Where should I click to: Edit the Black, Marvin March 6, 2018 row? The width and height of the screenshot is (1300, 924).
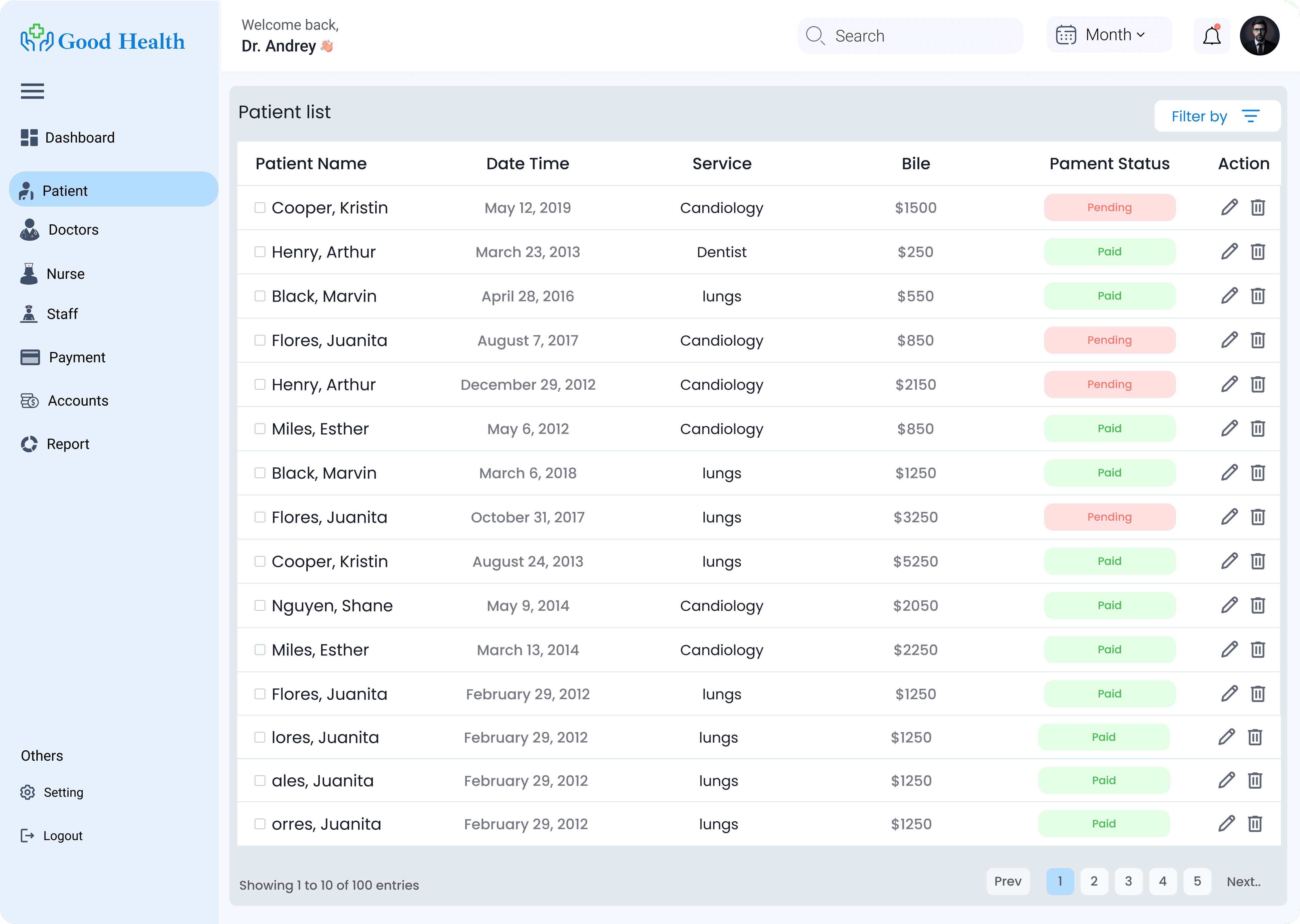tap(1229, 473)
